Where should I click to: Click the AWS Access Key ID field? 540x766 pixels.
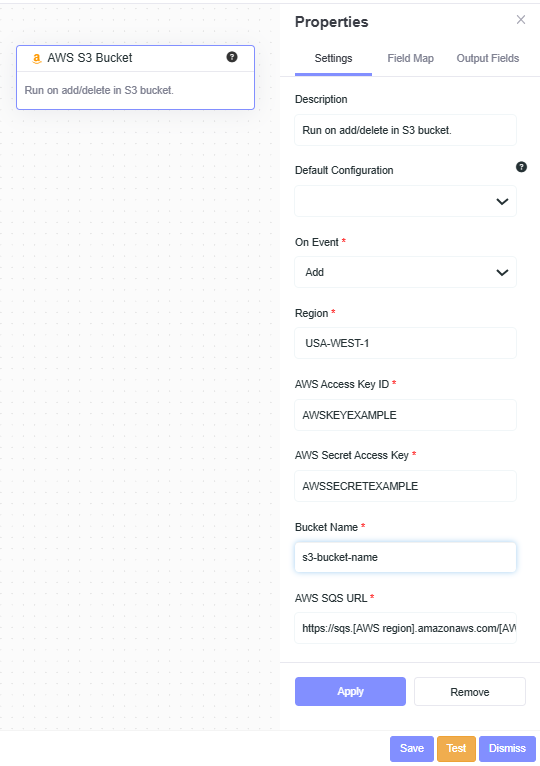405,415
